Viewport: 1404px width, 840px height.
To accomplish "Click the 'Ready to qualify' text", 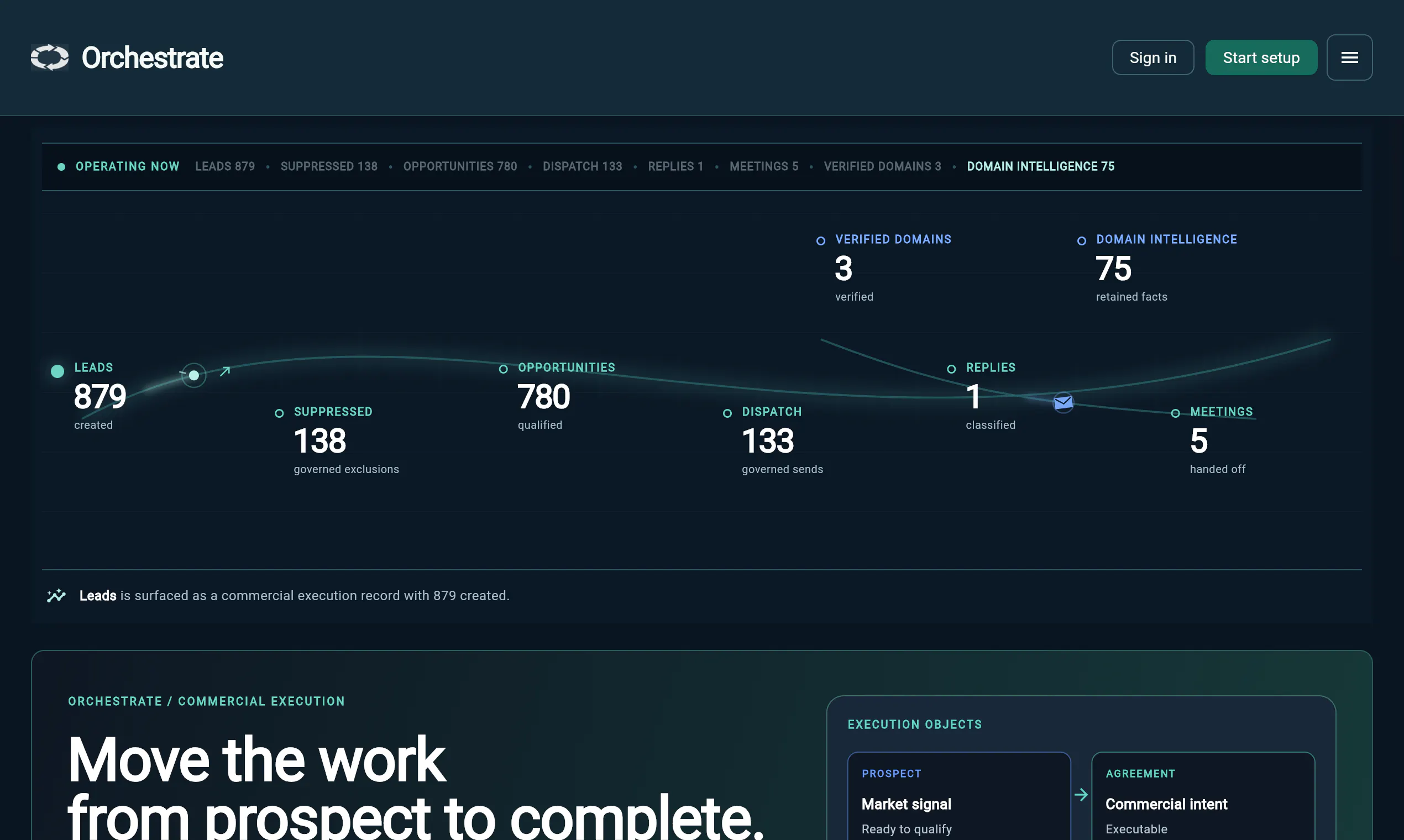I will click(907, 830).
